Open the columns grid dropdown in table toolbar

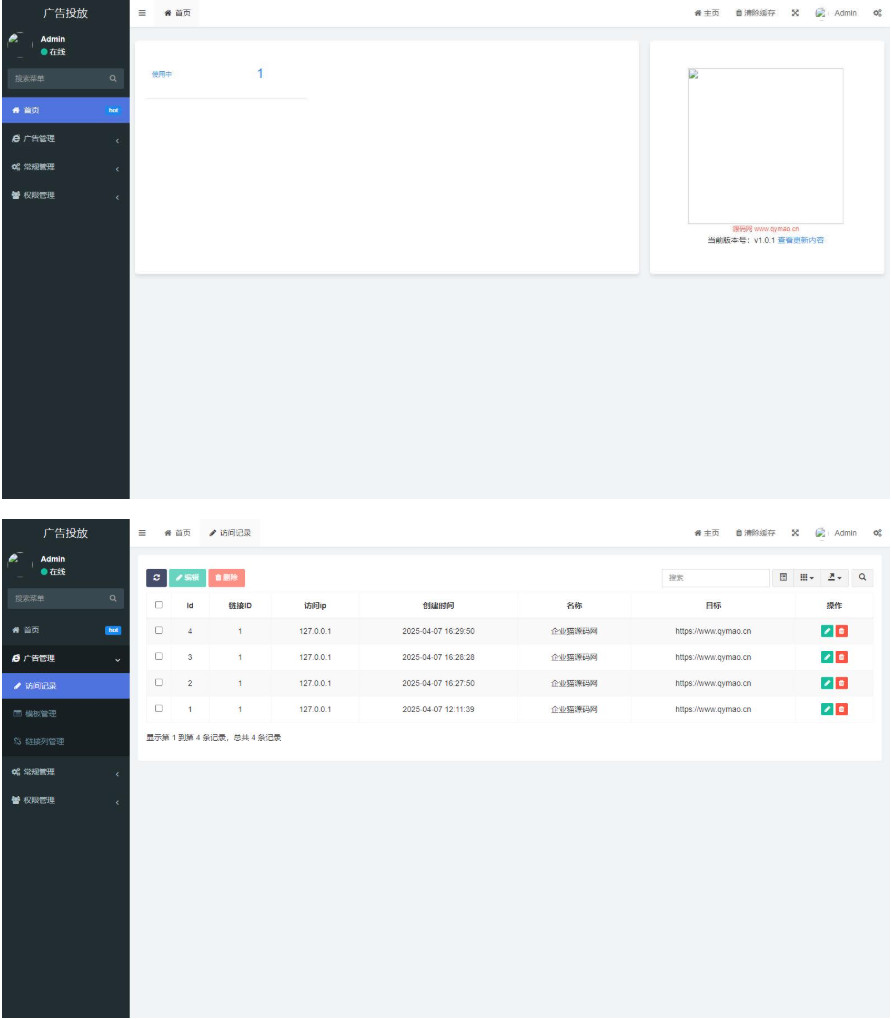(x=807, y=577)
